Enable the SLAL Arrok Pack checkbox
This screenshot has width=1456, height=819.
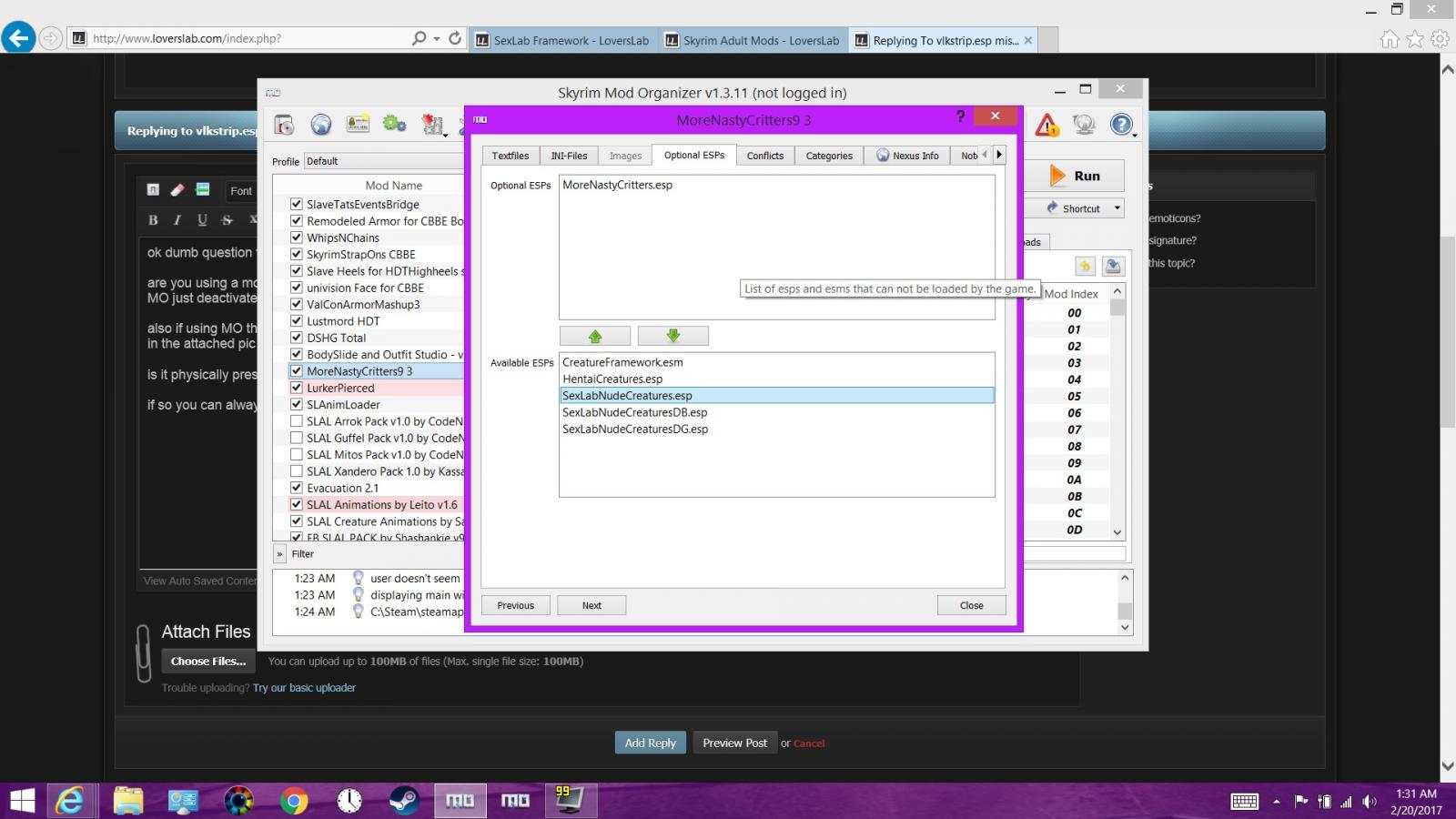pos(296,421)
